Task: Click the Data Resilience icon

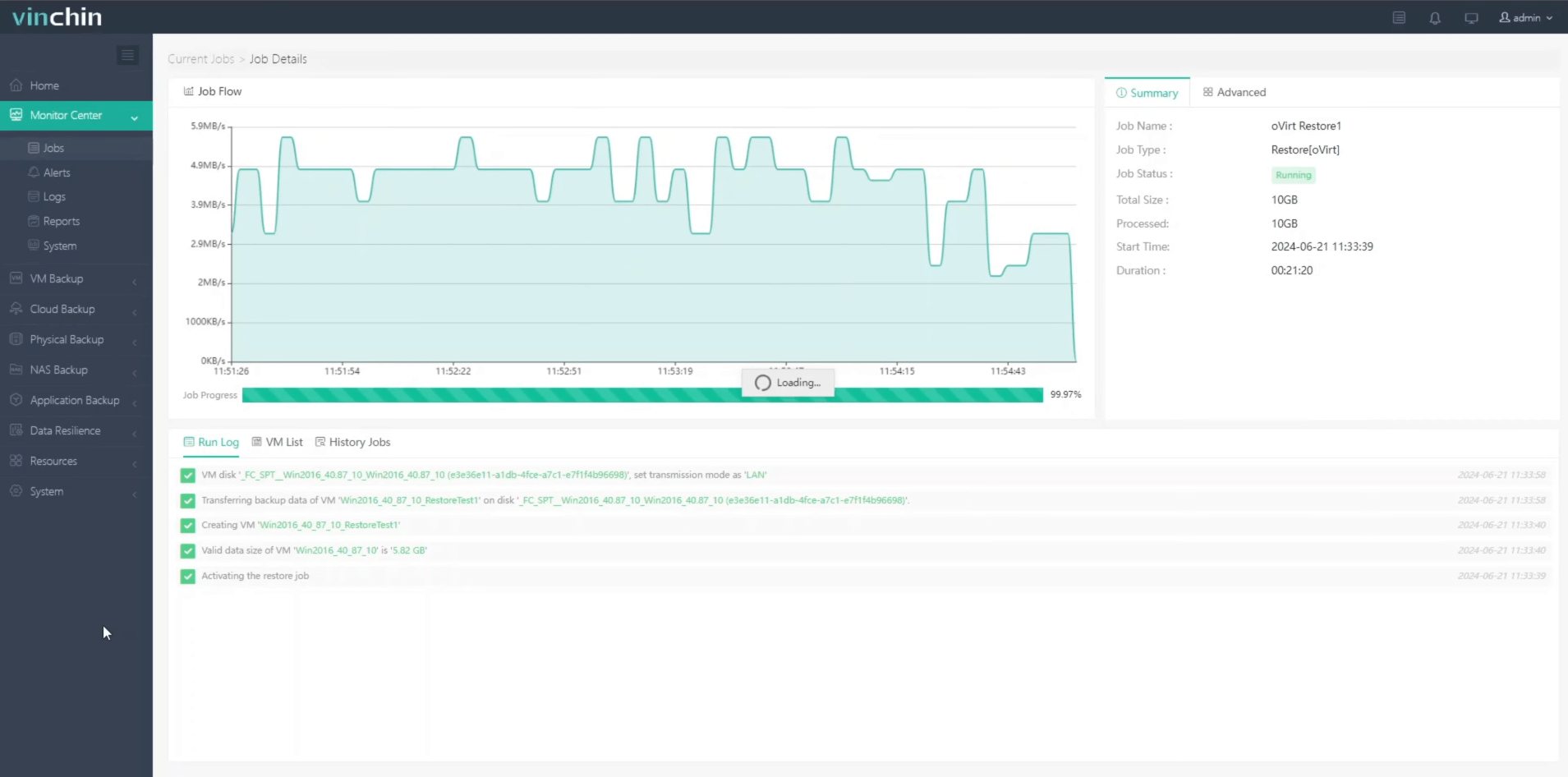Action: click(x=16, y=430)
